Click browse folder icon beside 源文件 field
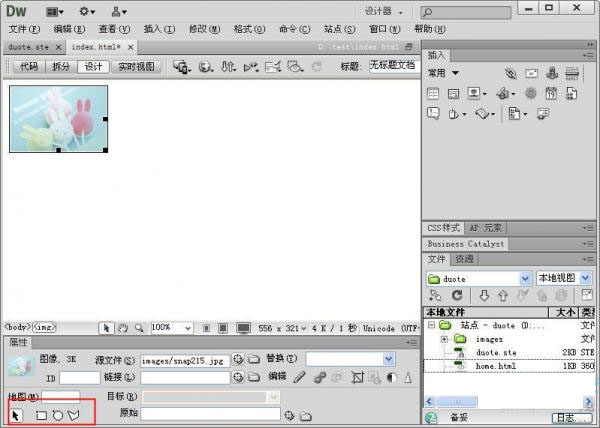Image resolution: width=600 pixels, height=428 pixels. coord(254,359)
